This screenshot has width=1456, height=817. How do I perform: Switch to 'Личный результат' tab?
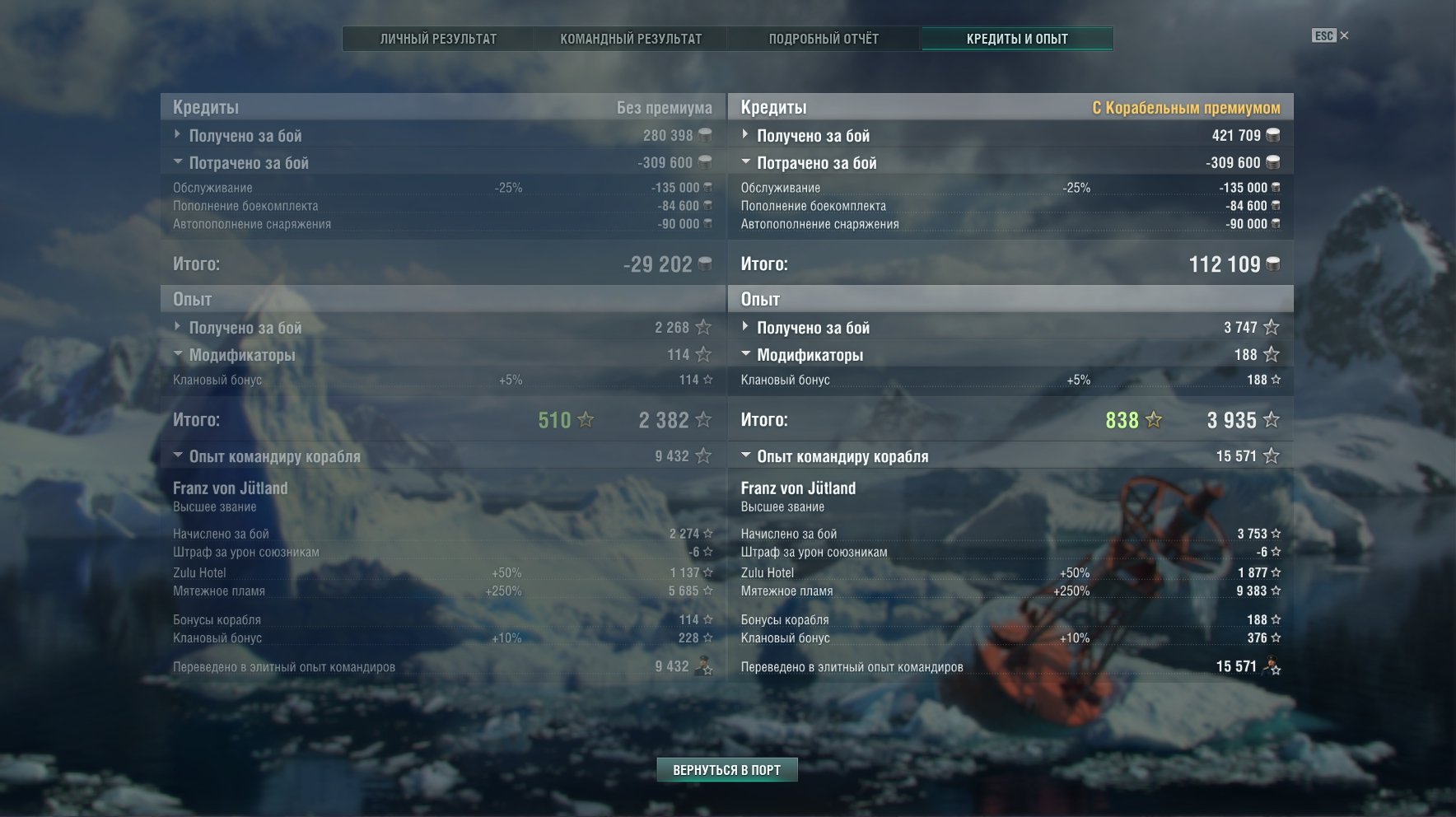pyautogui.click(x=438, y=39)
